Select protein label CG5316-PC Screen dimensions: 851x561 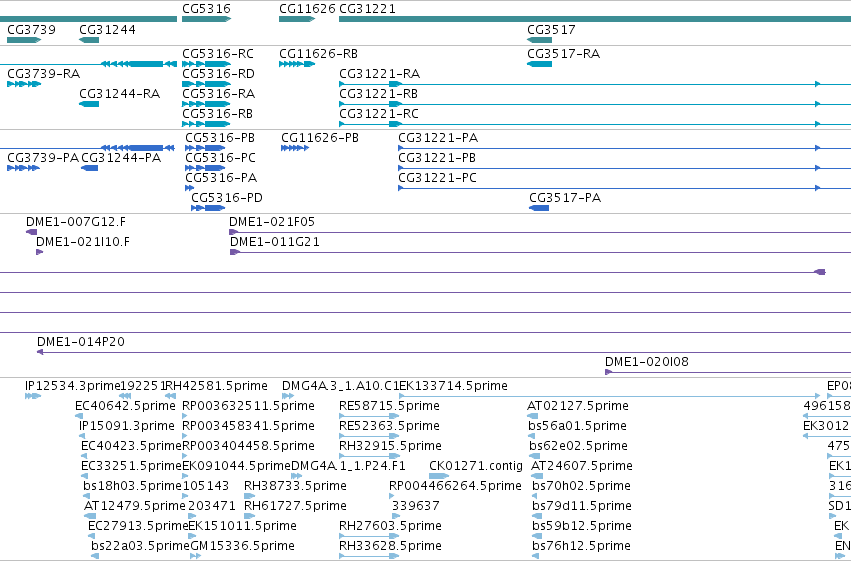coord(220,158)
